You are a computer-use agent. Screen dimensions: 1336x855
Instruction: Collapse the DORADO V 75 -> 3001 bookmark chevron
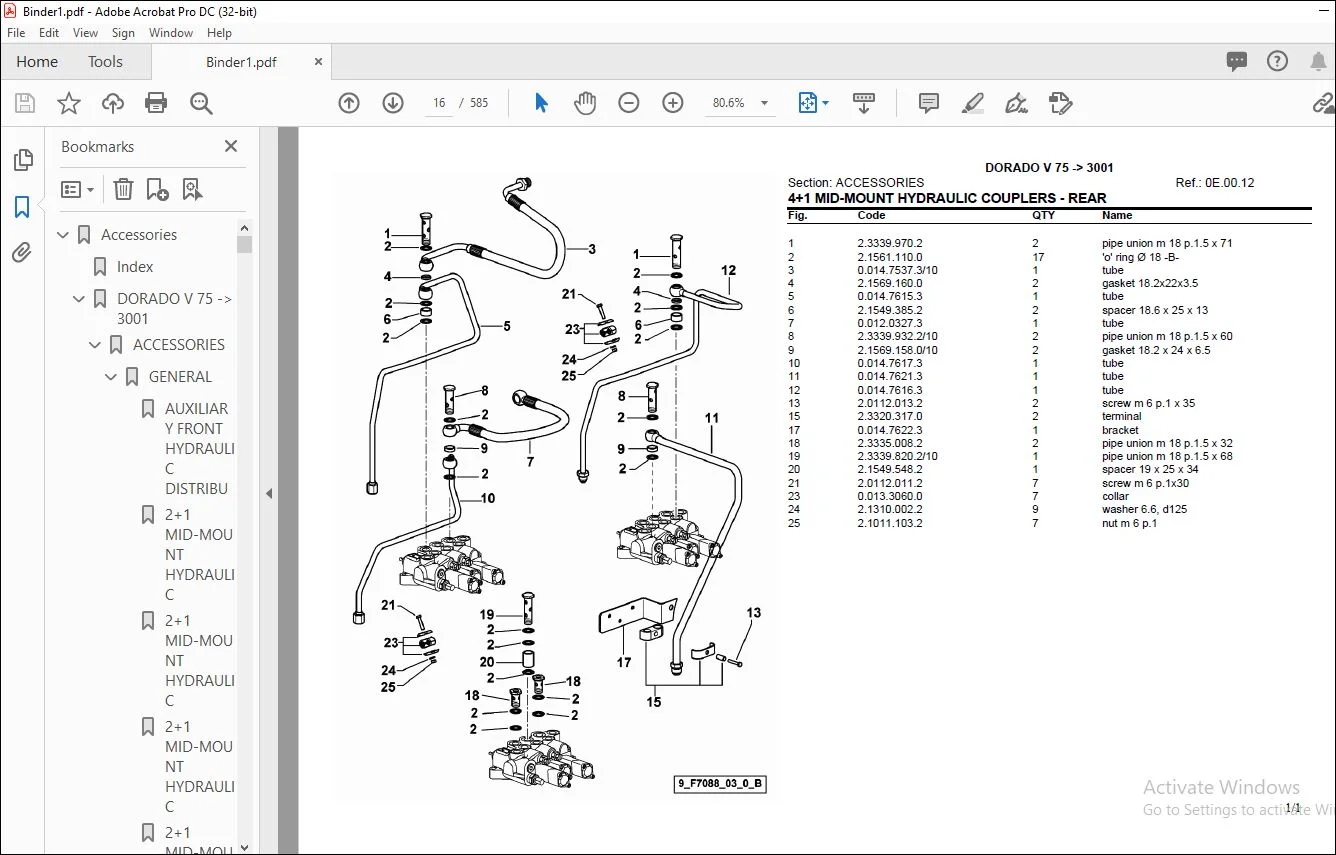[x=80, y=299]
